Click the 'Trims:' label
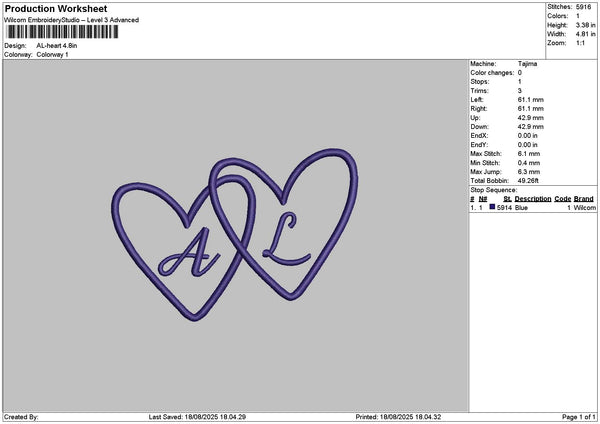 click(479, 91)
